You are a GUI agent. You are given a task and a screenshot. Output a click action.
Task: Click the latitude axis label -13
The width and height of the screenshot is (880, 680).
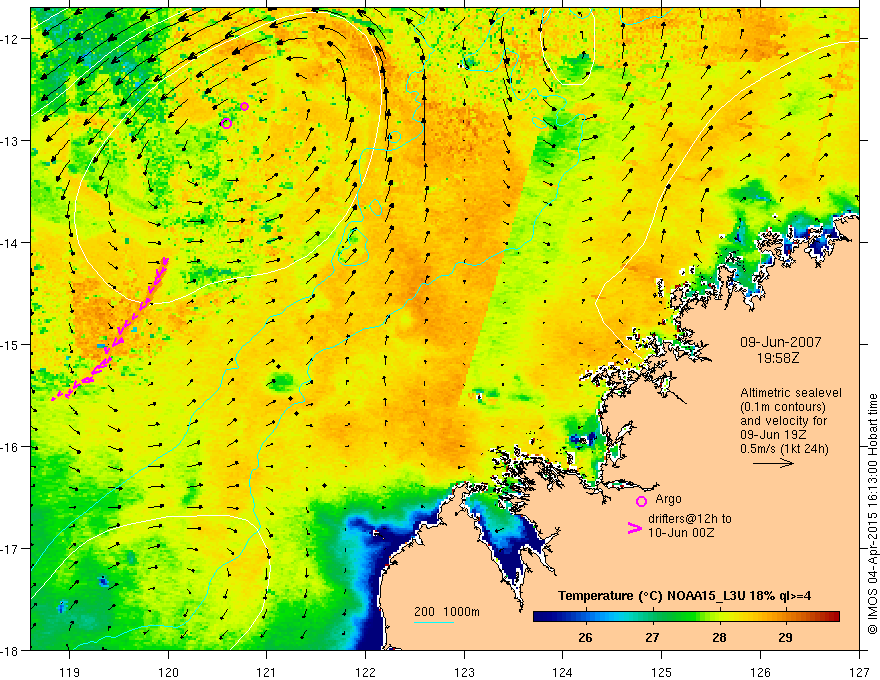click(11, 141)
